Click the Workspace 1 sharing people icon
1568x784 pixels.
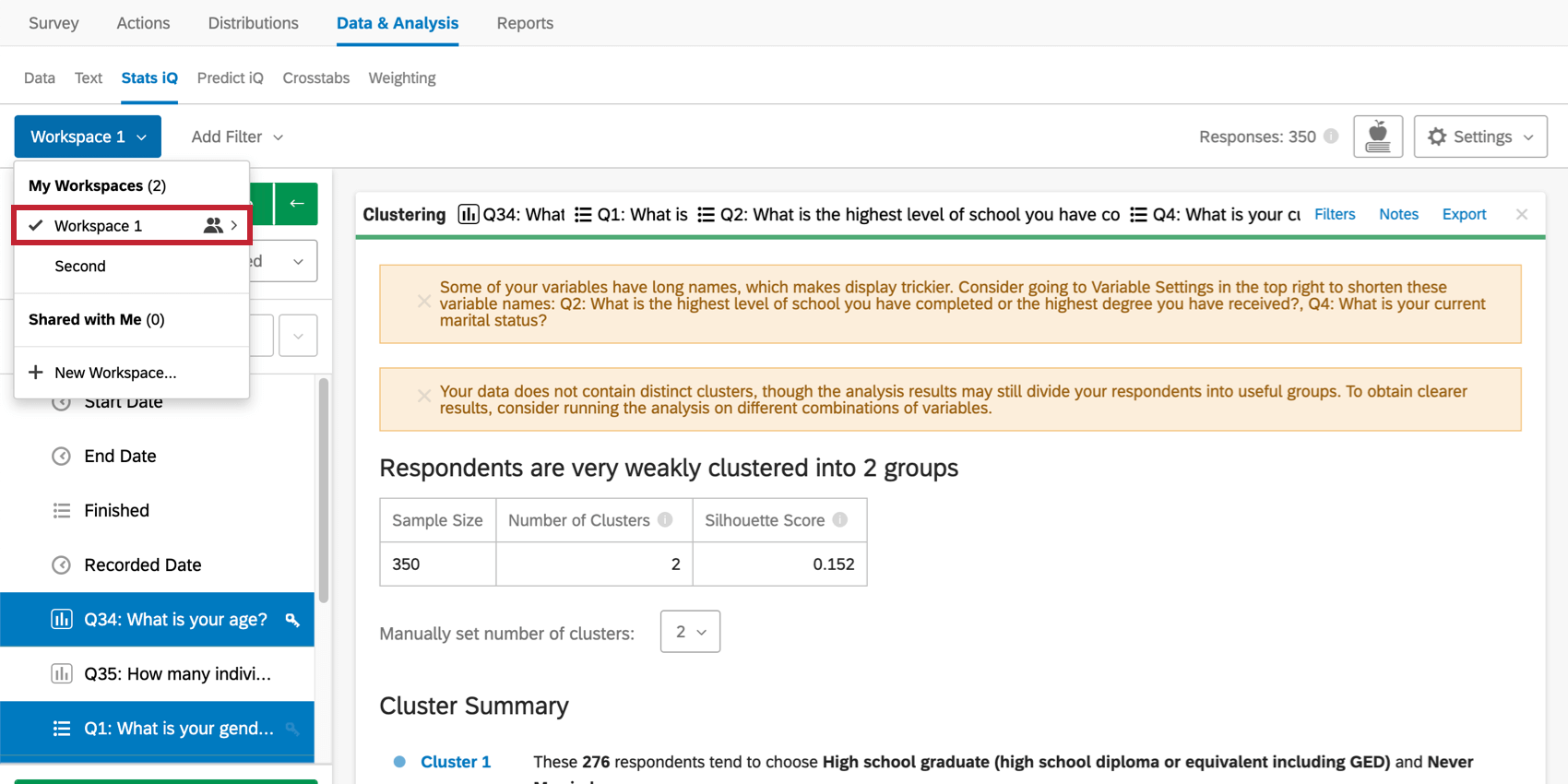[213, 225]
